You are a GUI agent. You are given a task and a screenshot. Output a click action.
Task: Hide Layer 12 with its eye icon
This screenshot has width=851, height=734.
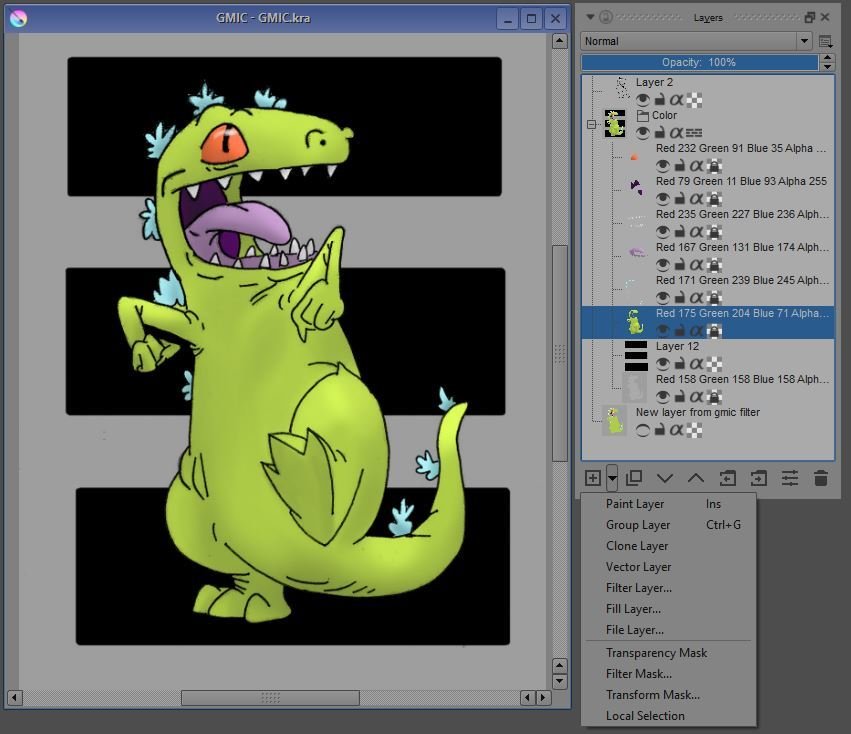click(x=663, y=364)
